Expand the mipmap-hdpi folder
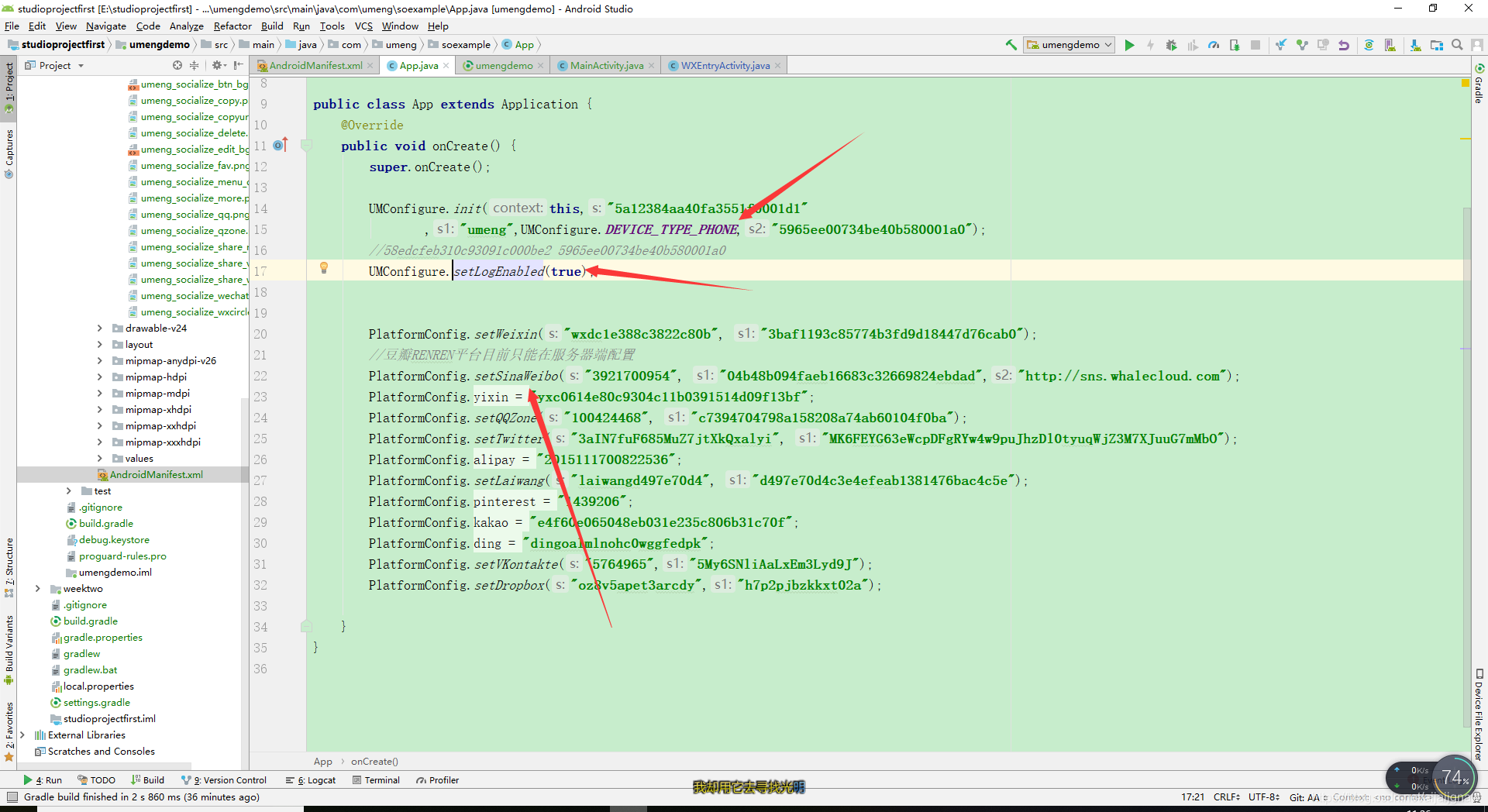Screen dimensions: 1488x812 (99, 377)
